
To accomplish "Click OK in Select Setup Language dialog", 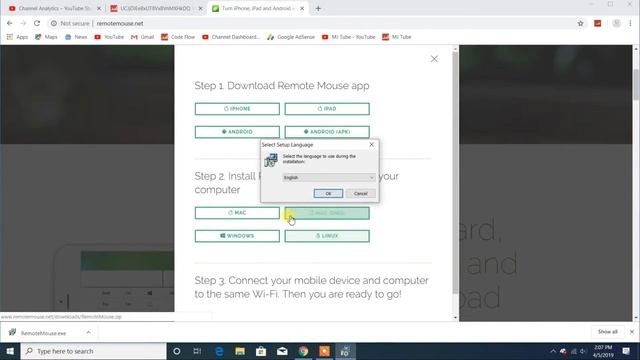I will [x=328, y=193].
